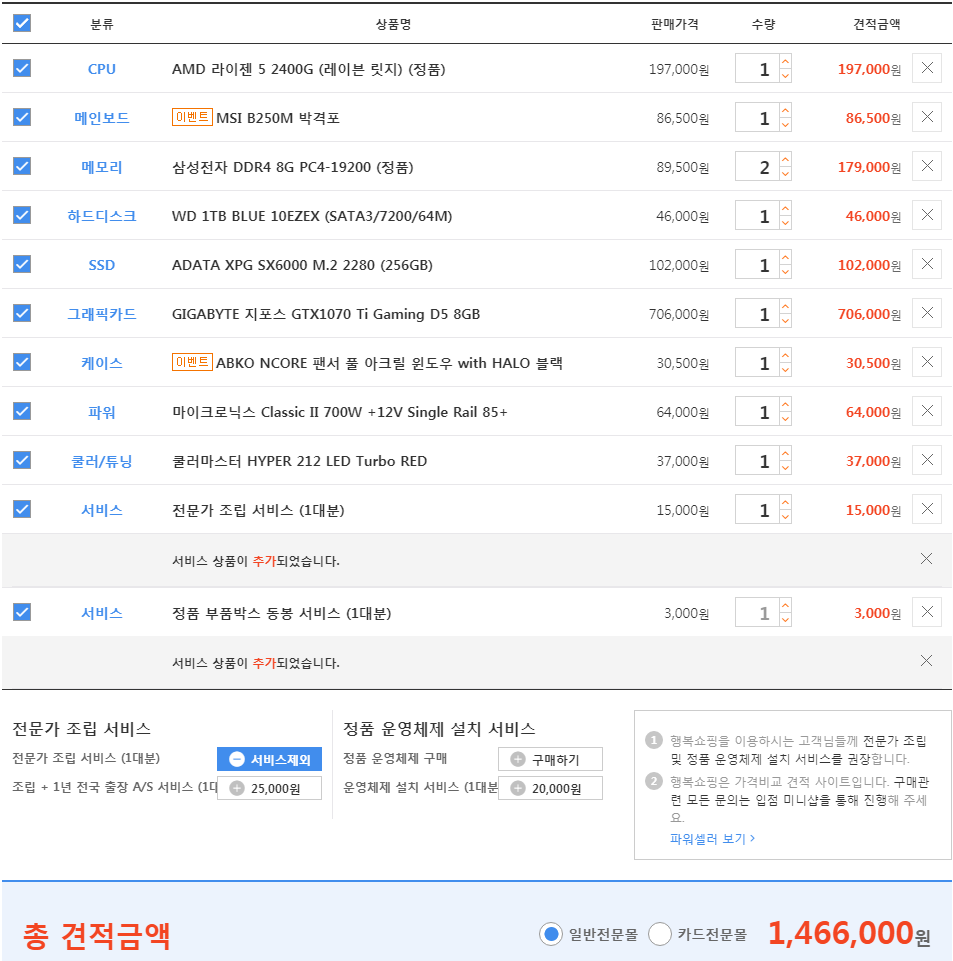Increase CPU quantity with up arrow
Viewport: 953px width, 961px height.
(x=785, y=61)
